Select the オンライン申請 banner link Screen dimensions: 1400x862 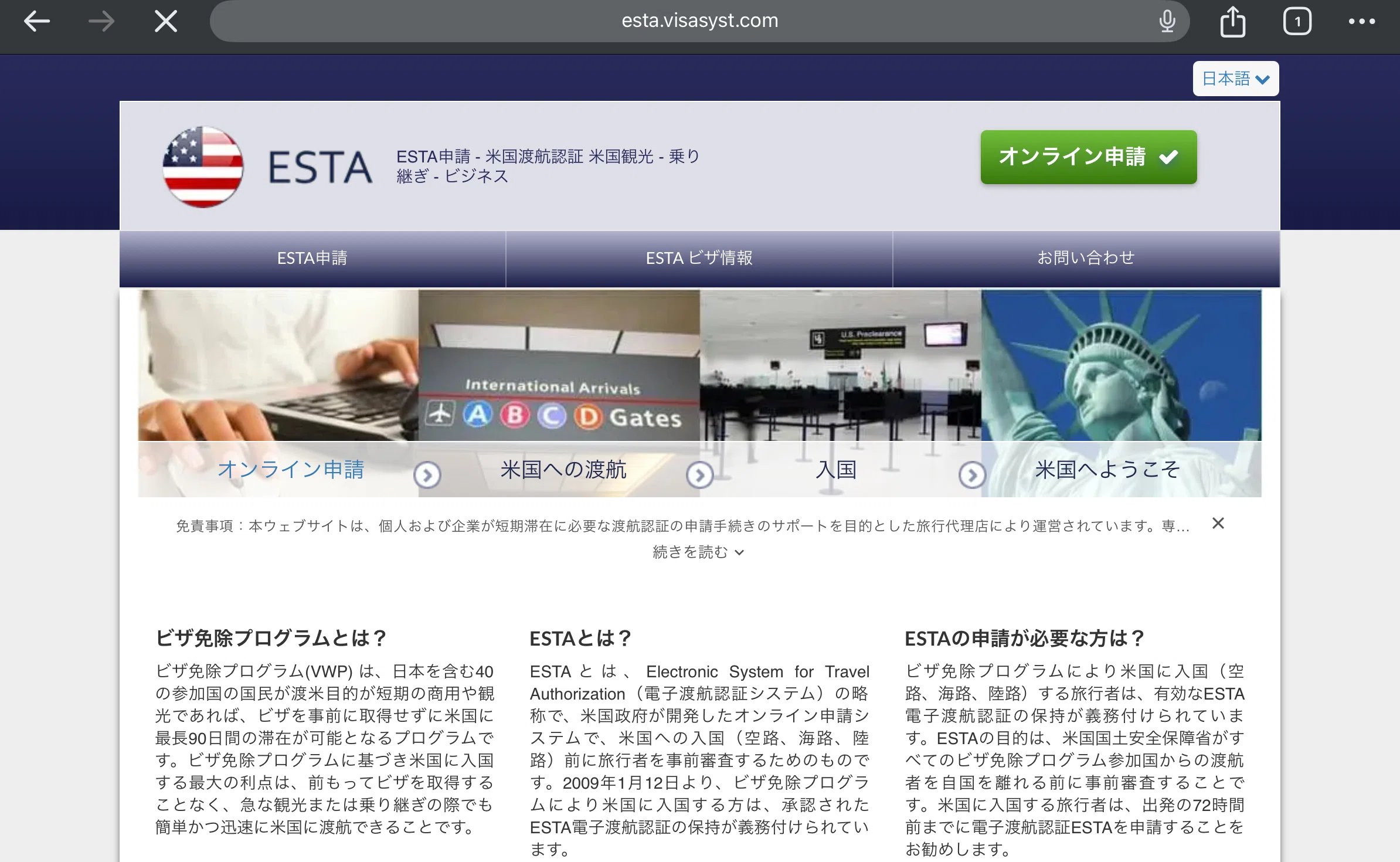291,470
